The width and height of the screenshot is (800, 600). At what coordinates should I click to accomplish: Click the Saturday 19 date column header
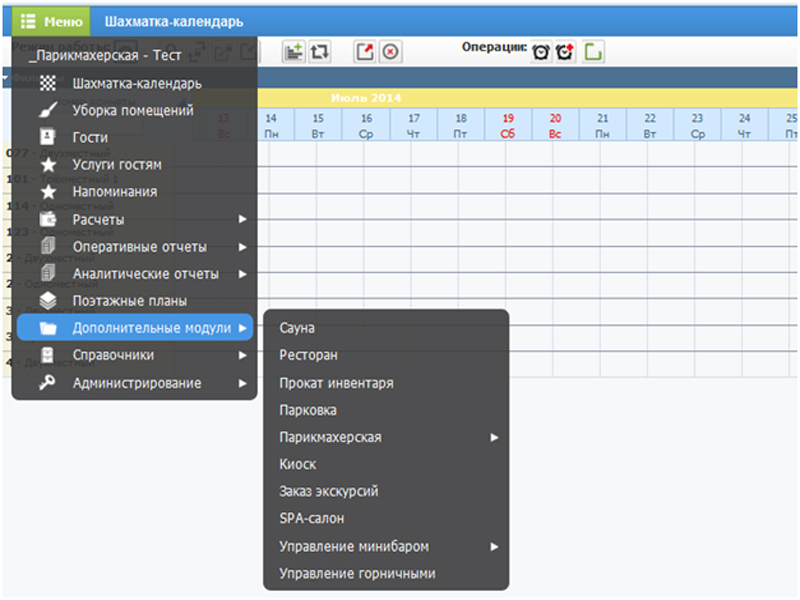(508, 125)
